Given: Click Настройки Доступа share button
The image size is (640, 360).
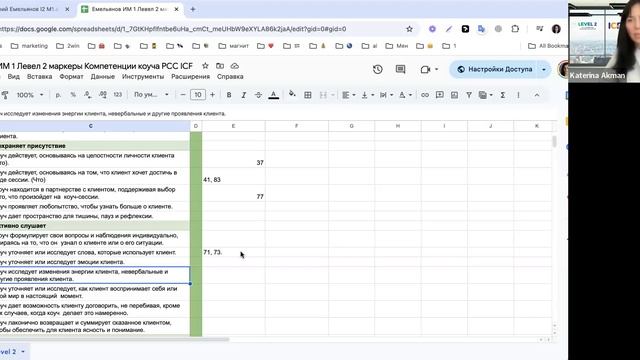Looking at the screenshot, I should [x=494, y=69].
